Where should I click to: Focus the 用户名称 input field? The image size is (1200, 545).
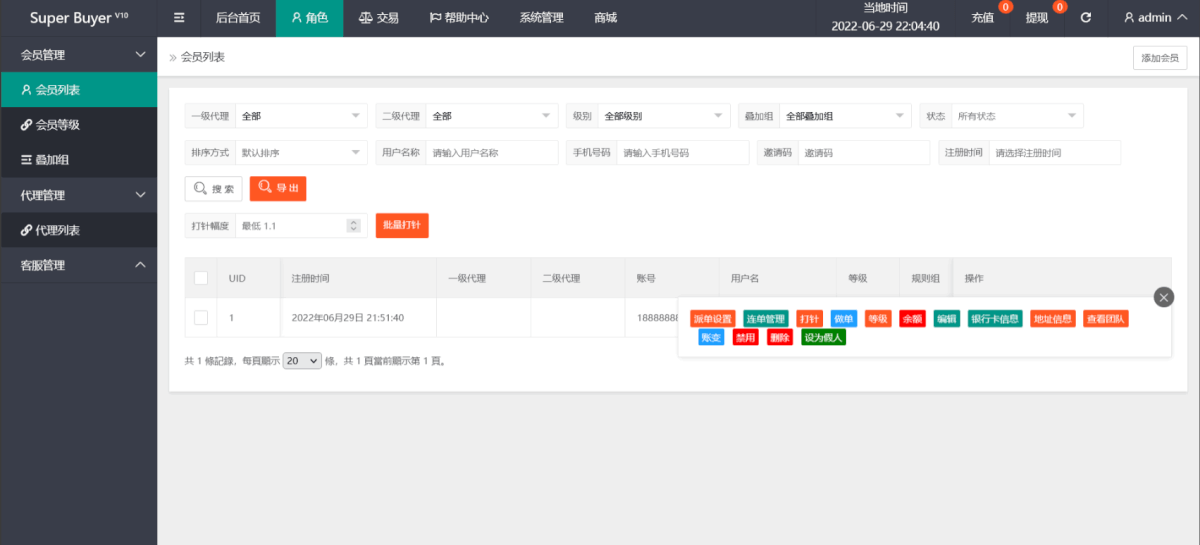click(x=492, y=153)
